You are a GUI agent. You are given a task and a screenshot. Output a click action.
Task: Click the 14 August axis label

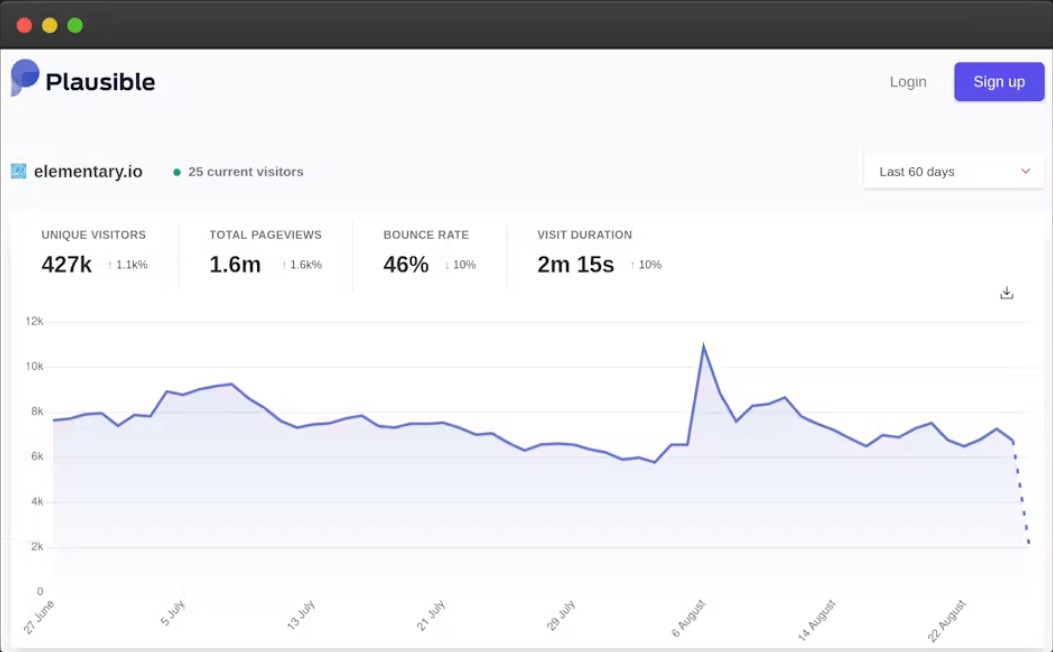coord(817,620)
